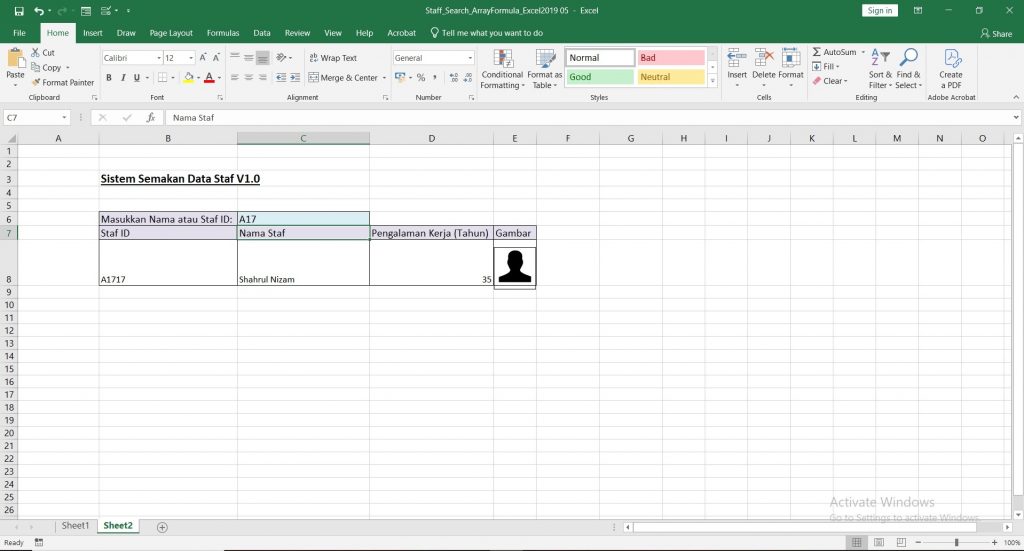Toggle Wrap Text
Viewport: 1024px width, 551px height.
point(332,57)
